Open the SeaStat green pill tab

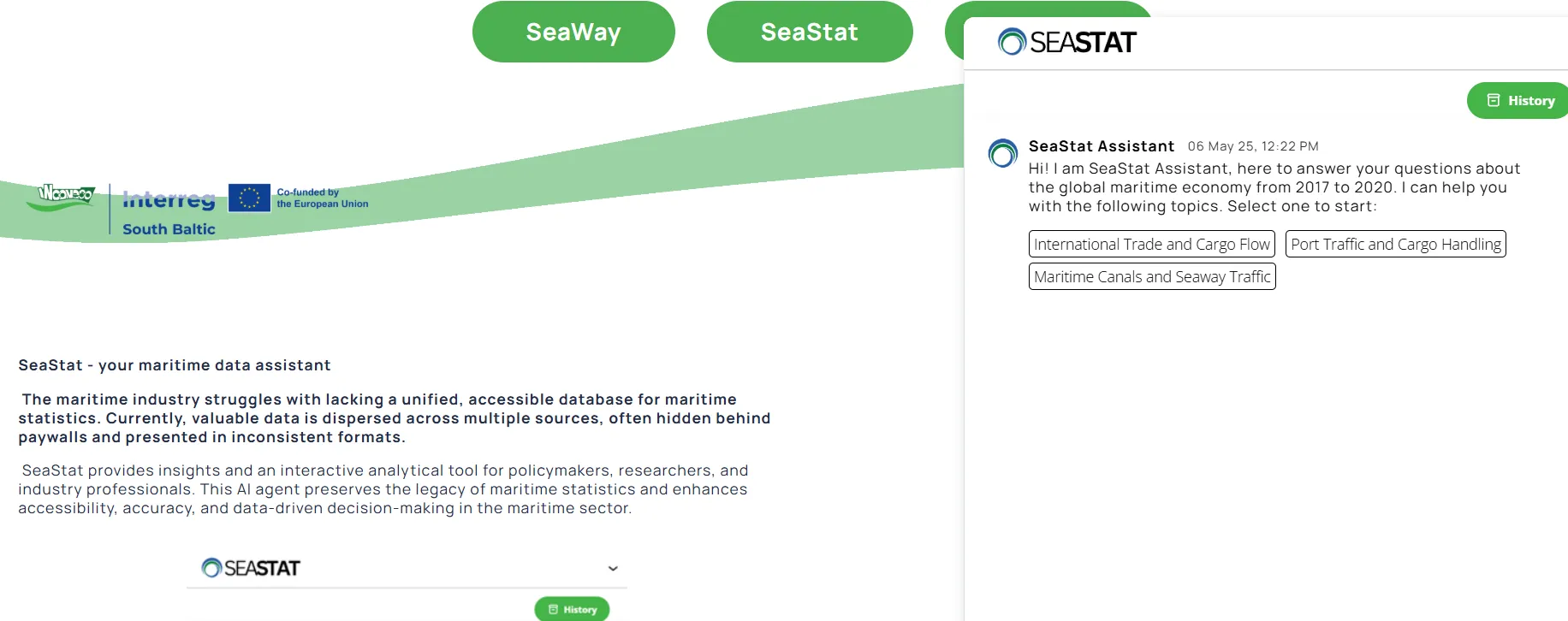[810, 32]
